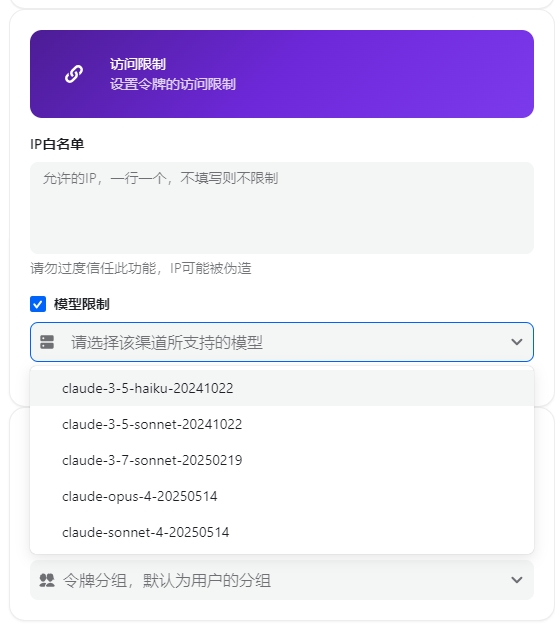Open the 令牌分组 group selector field
555x629 pixels.
tap(282, 580)
